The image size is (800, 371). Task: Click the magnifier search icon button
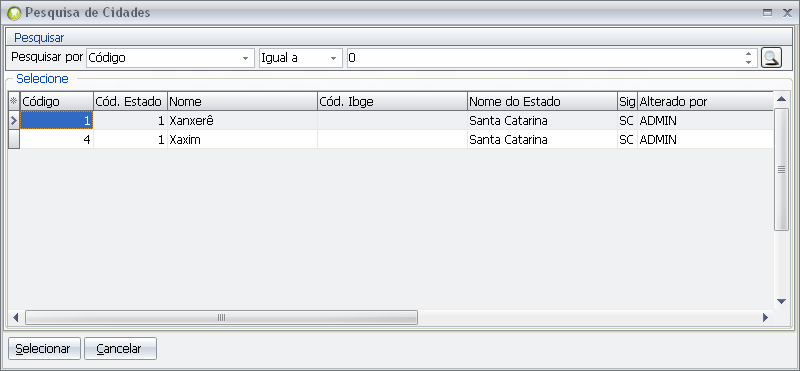(771, 58)
